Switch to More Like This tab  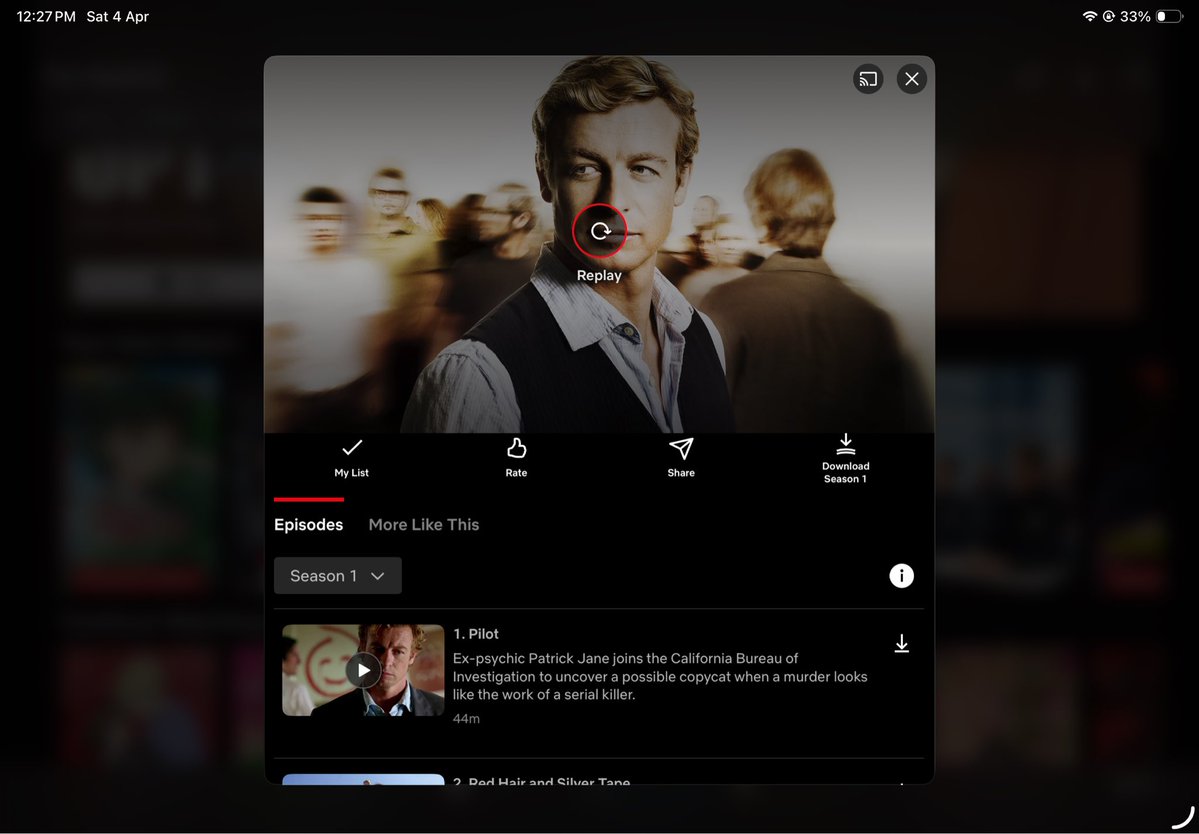click(424, 524)
